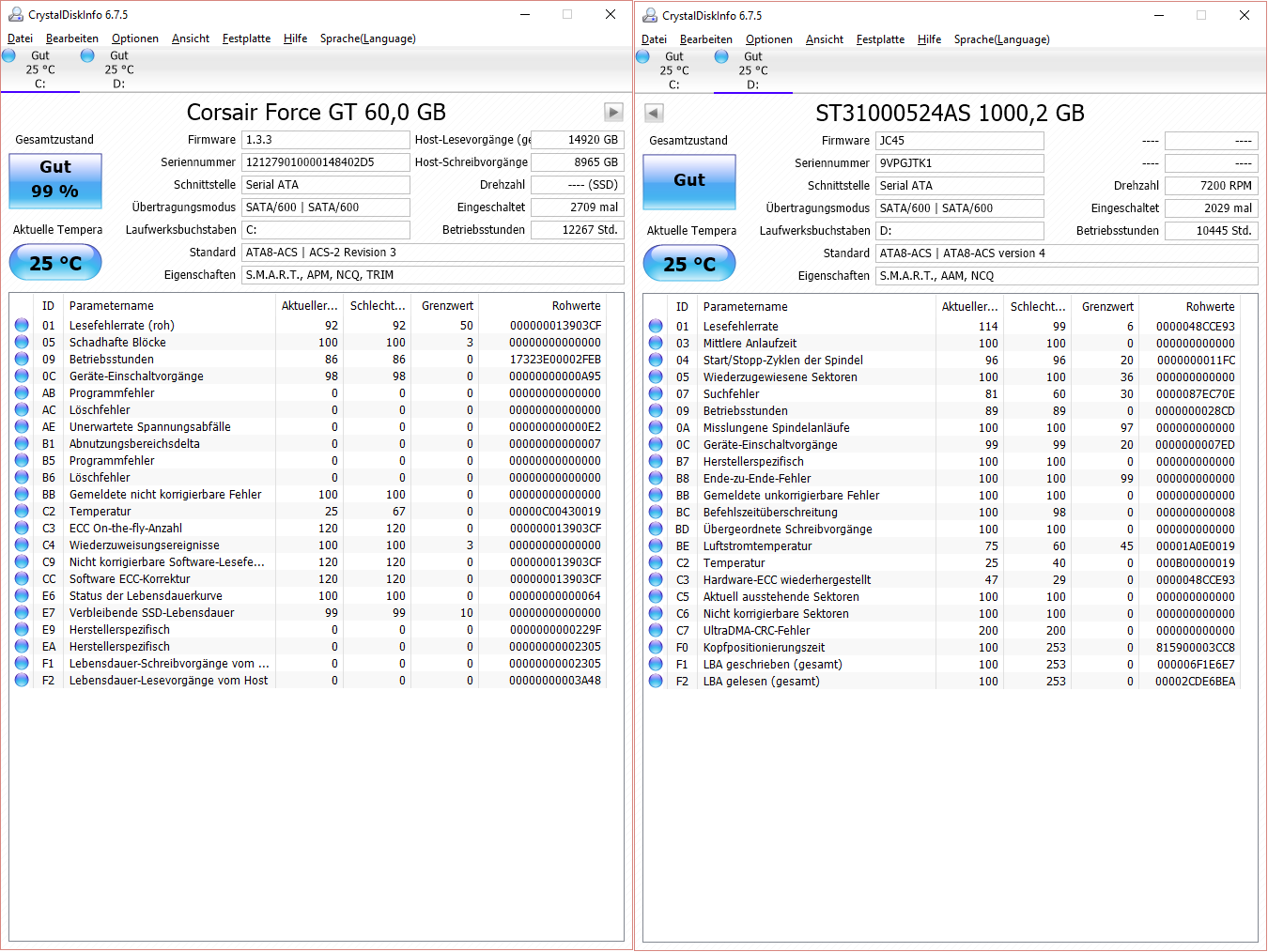This screenshot has width=1268, height=952.
Task: Click 25 °C temperature button in left window
Action: 55,263
